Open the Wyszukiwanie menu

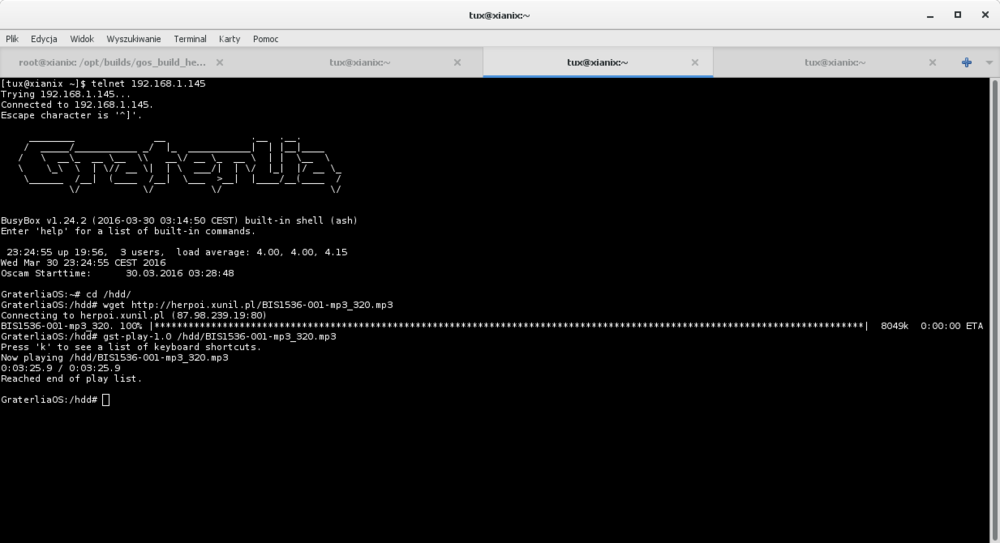click(x=133, y=39)
